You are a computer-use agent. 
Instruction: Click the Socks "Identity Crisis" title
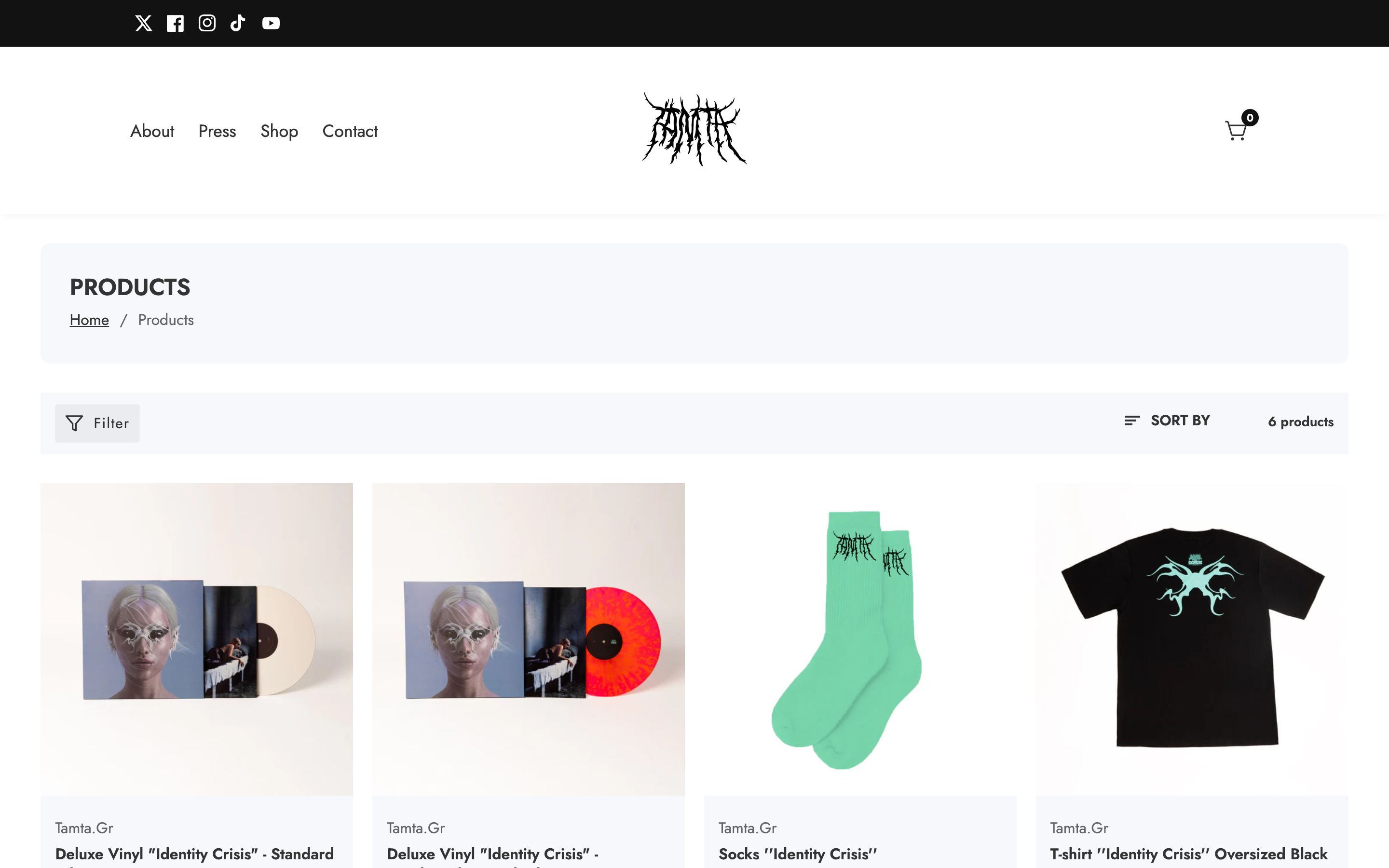[x=798, y=854]
